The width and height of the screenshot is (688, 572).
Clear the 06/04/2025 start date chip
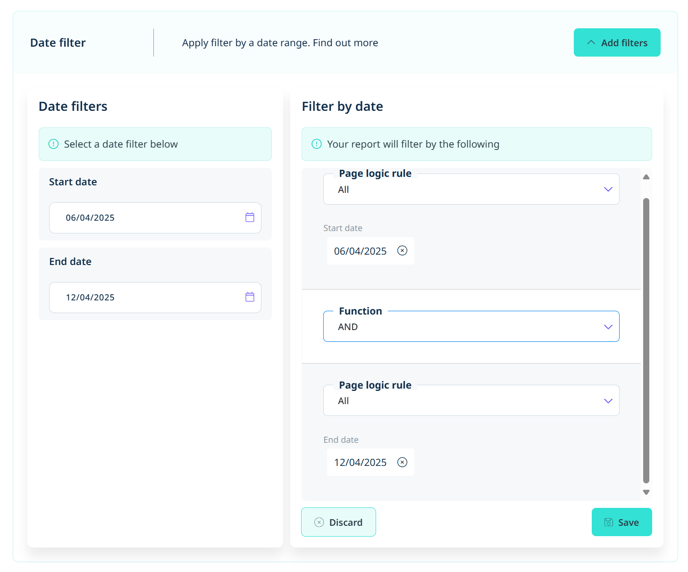(402, 250)
